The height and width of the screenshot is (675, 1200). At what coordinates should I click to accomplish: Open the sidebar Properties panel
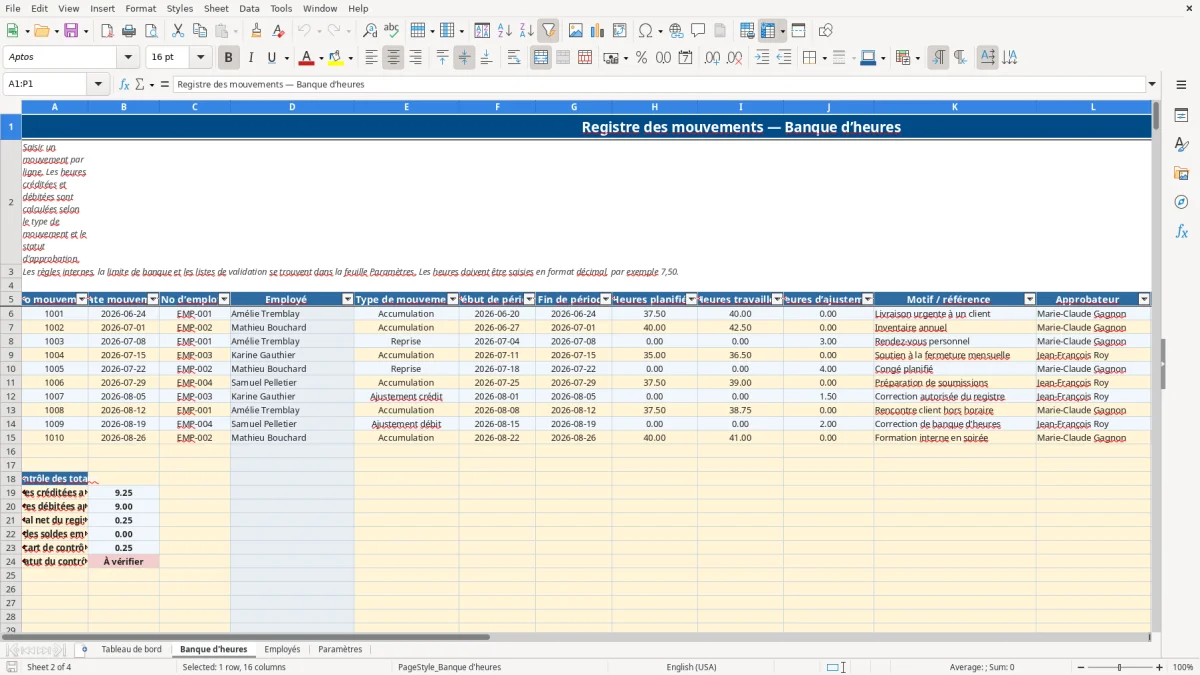point(1181,116)
